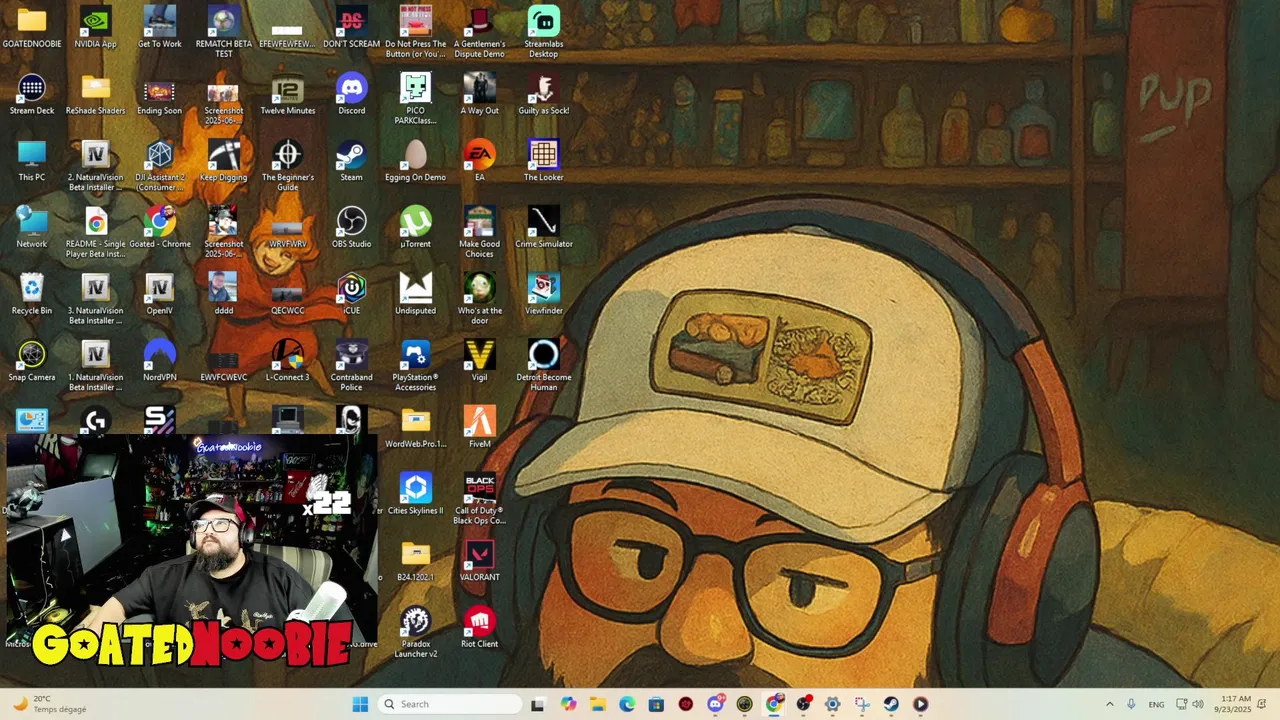Select the Network desktop icon
1280x720 pixels.
click(x=32, y=228)
